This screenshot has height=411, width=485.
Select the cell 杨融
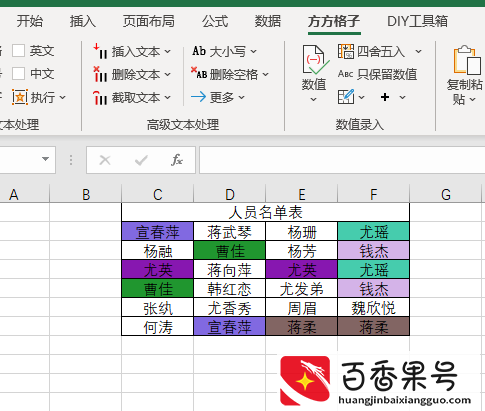tap(158, 251)
